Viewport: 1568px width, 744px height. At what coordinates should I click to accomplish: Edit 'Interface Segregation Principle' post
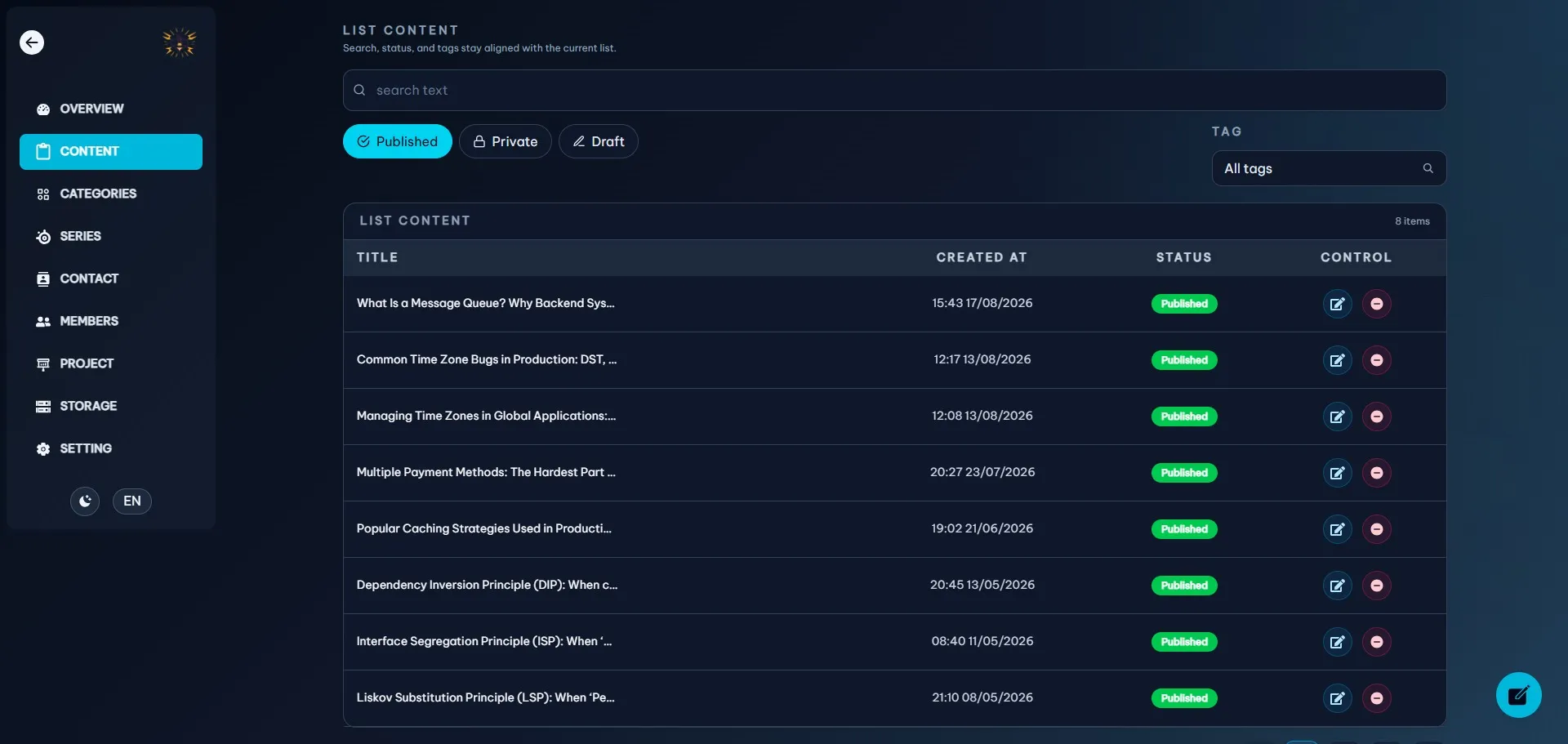[x=1338, y=643]
